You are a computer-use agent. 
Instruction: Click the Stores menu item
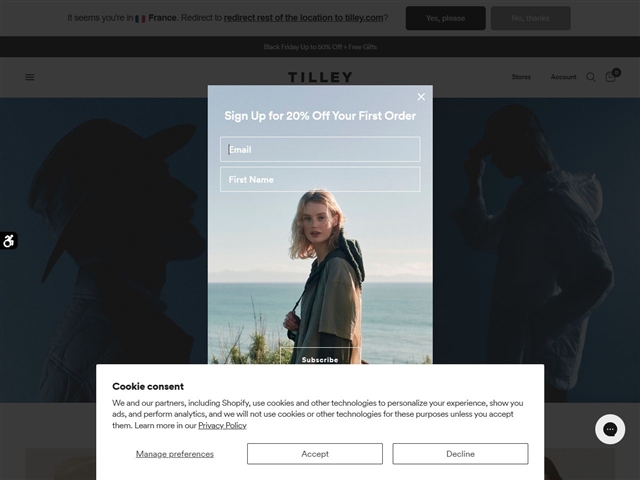point(521,77)
